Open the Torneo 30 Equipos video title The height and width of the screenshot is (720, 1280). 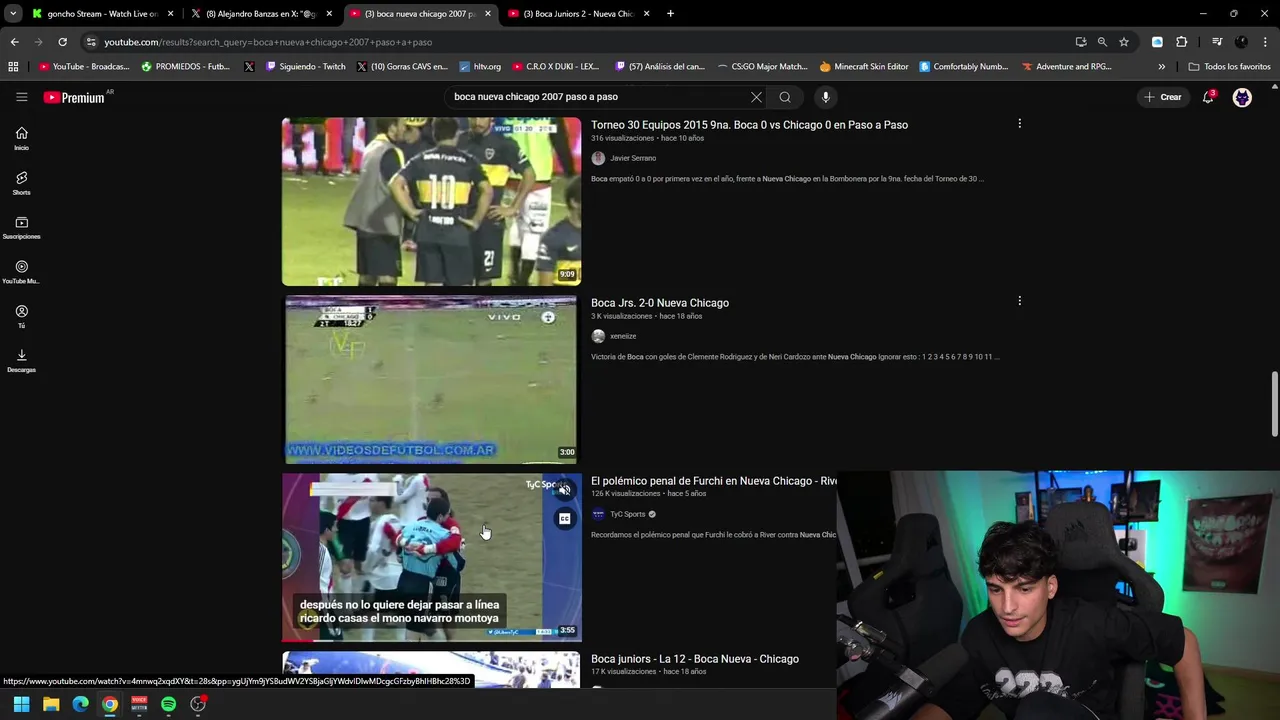coord(749,125)
